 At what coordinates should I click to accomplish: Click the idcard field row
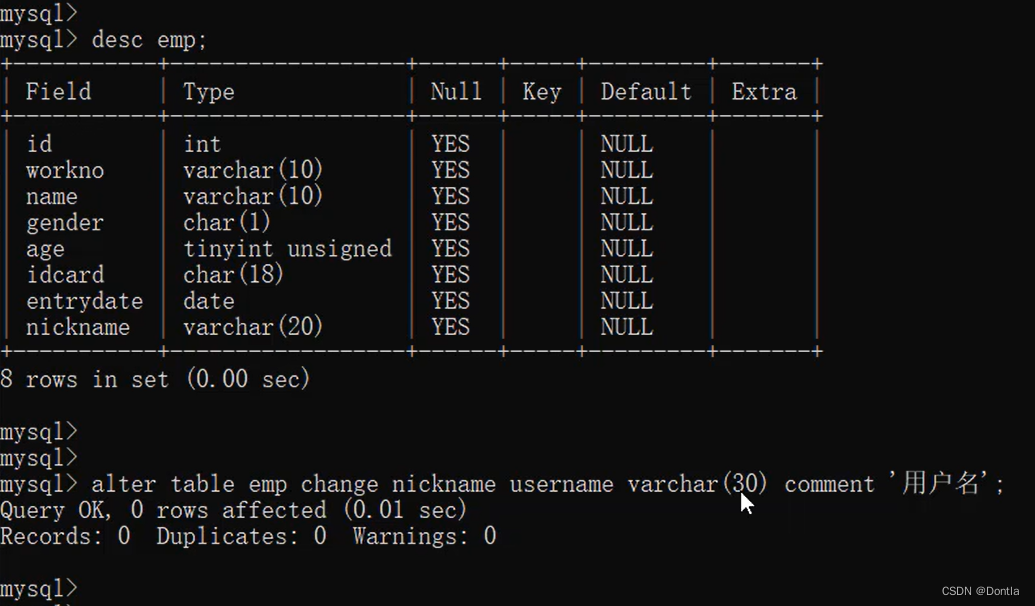point(411,275)
